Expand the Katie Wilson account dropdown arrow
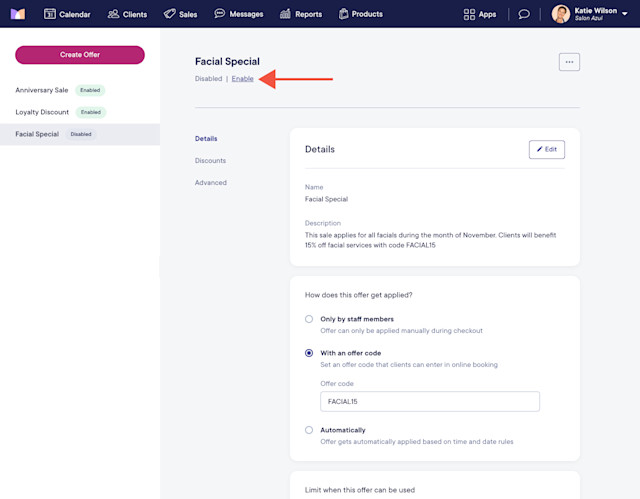 coord(624,14)
